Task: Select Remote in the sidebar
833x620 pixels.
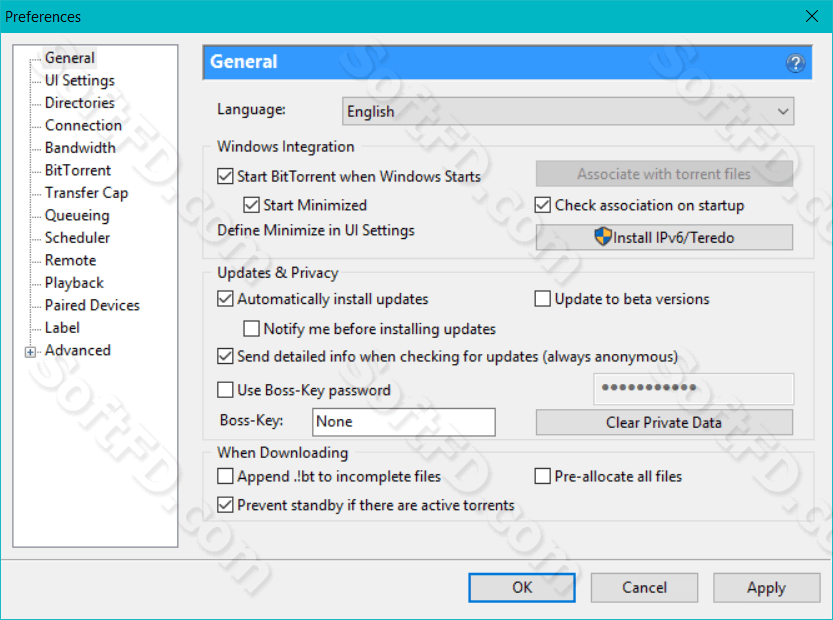Action: [71, 260]
